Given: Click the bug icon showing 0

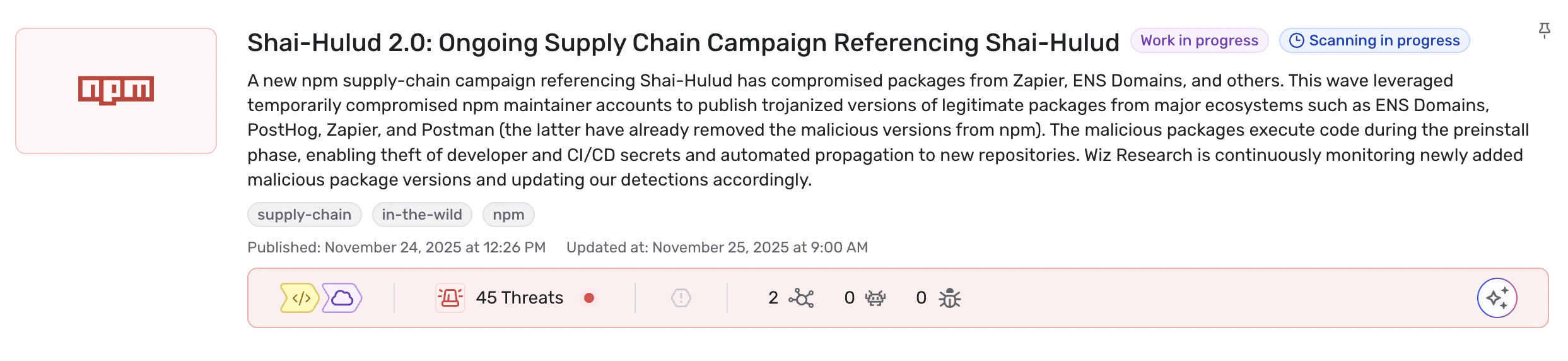Looking at the screenshot, I should pos(949,298).
